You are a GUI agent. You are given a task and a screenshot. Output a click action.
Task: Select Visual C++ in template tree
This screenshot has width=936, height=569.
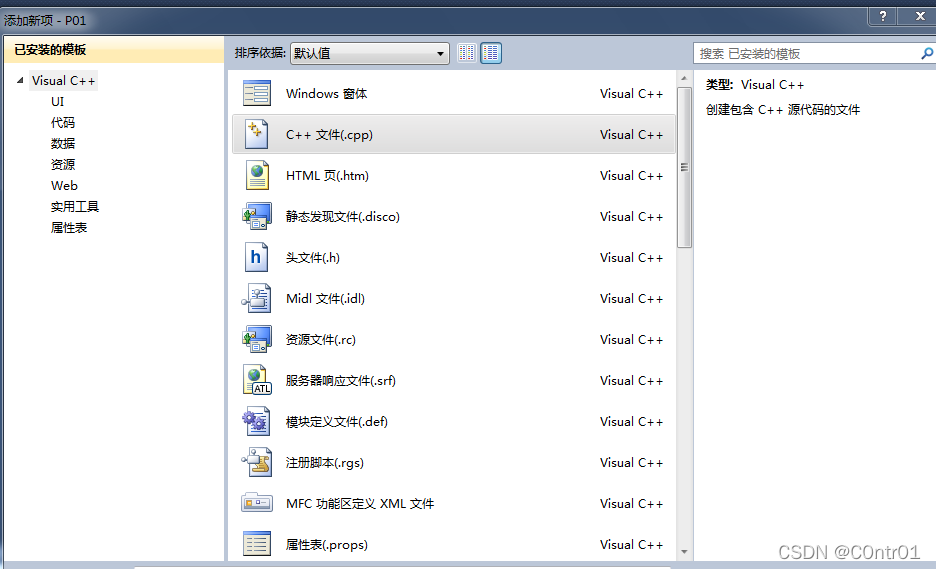[63, 81]
